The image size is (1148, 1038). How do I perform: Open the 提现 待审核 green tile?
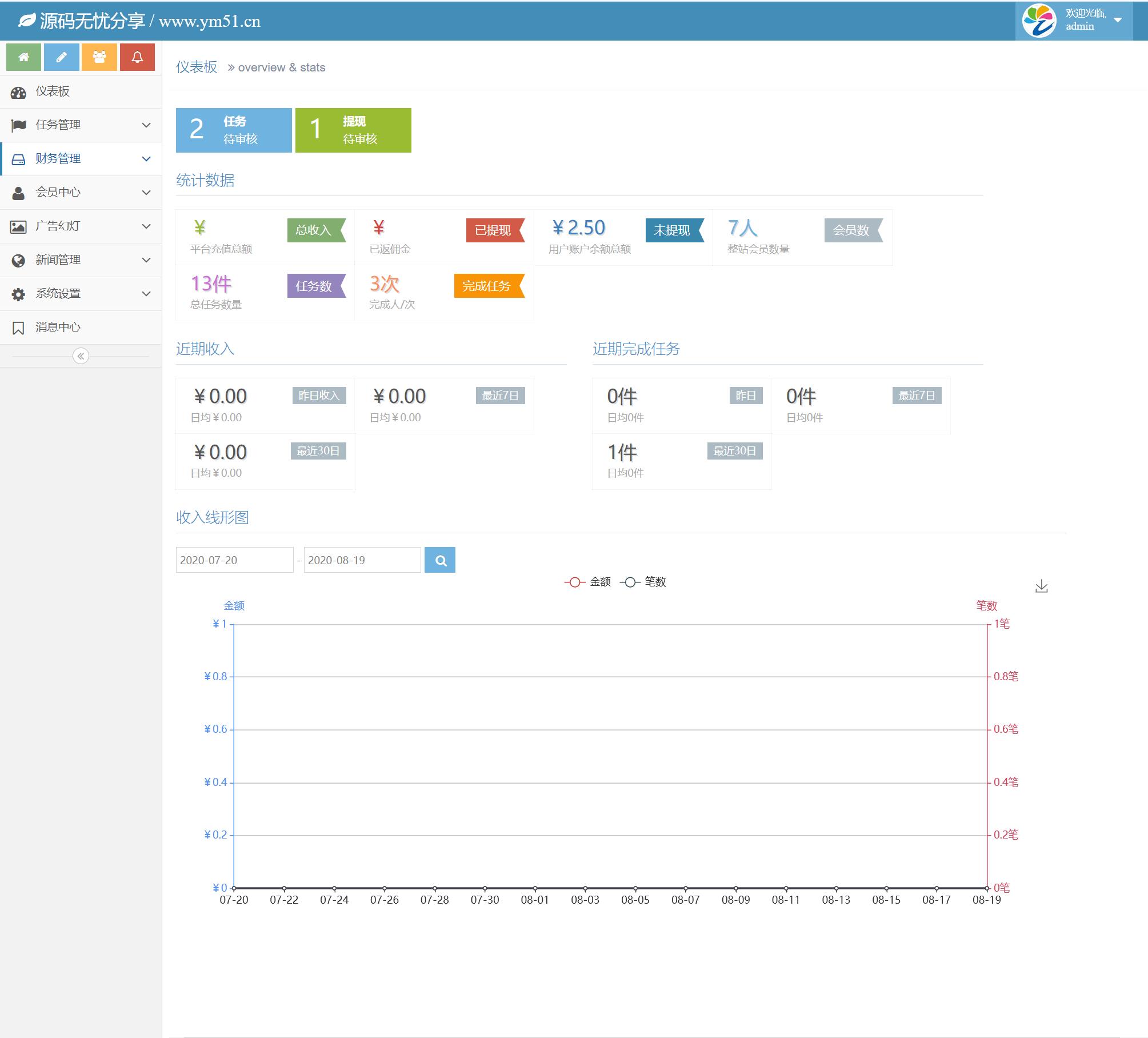353,130
